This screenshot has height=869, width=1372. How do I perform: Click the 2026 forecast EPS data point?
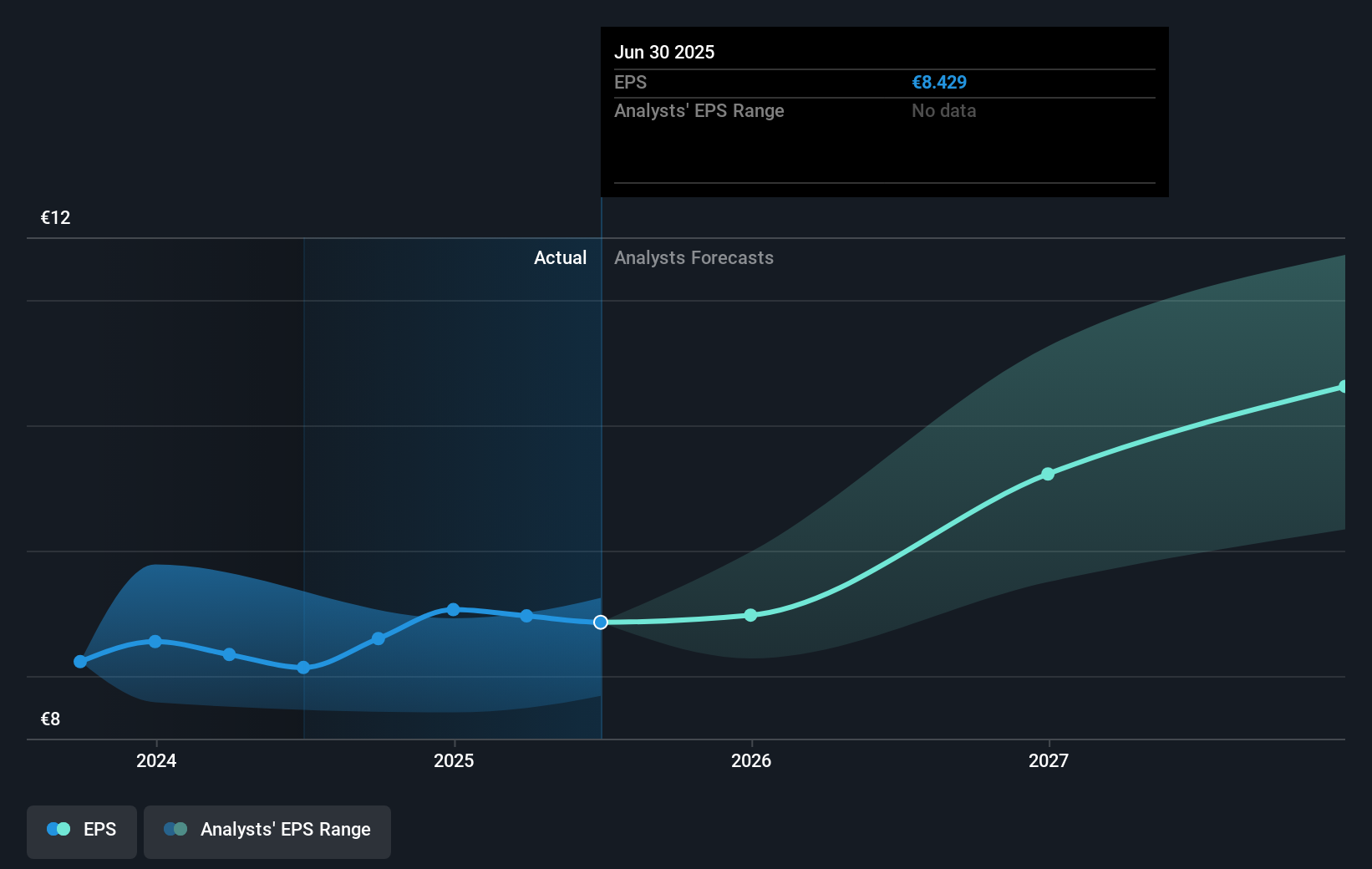coord(751,615)
